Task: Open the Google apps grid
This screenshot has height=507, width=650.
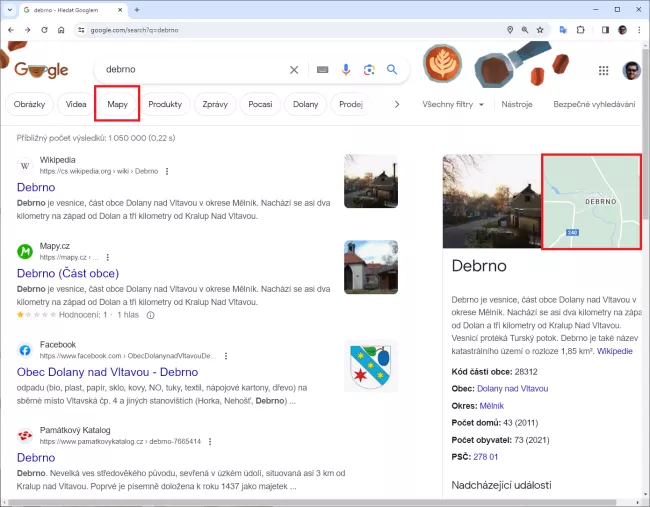Action: [x=604, y=70]
